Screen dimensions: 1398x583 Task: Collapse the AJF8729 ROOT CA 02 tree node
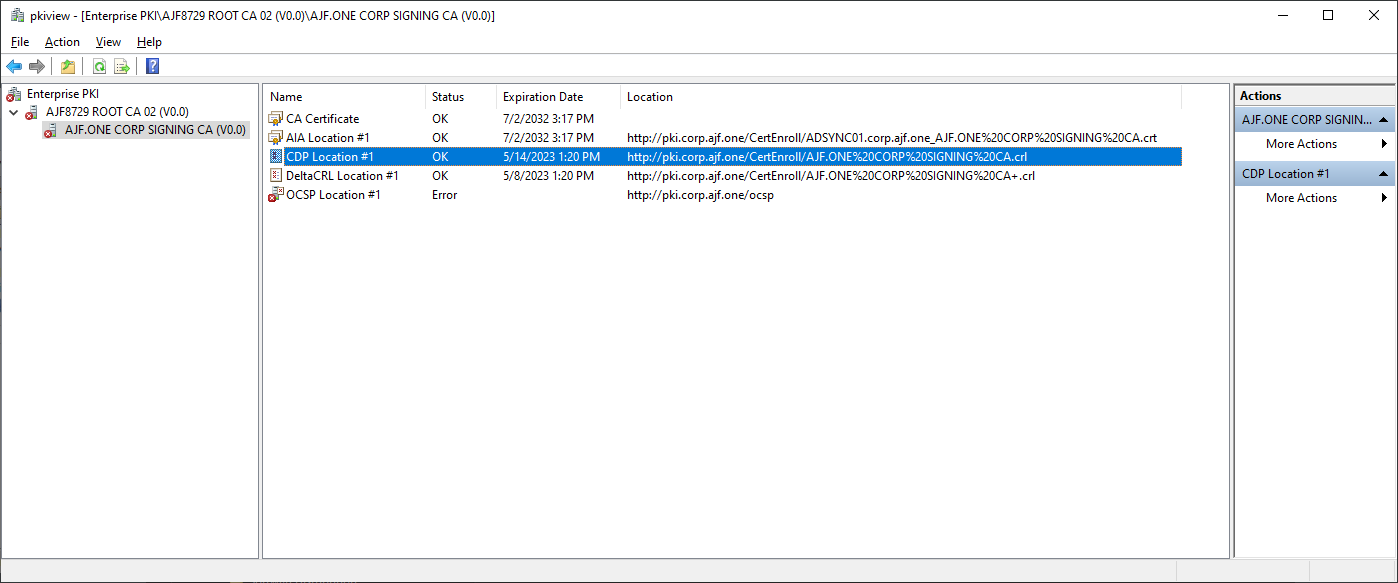tap(12, 111)
